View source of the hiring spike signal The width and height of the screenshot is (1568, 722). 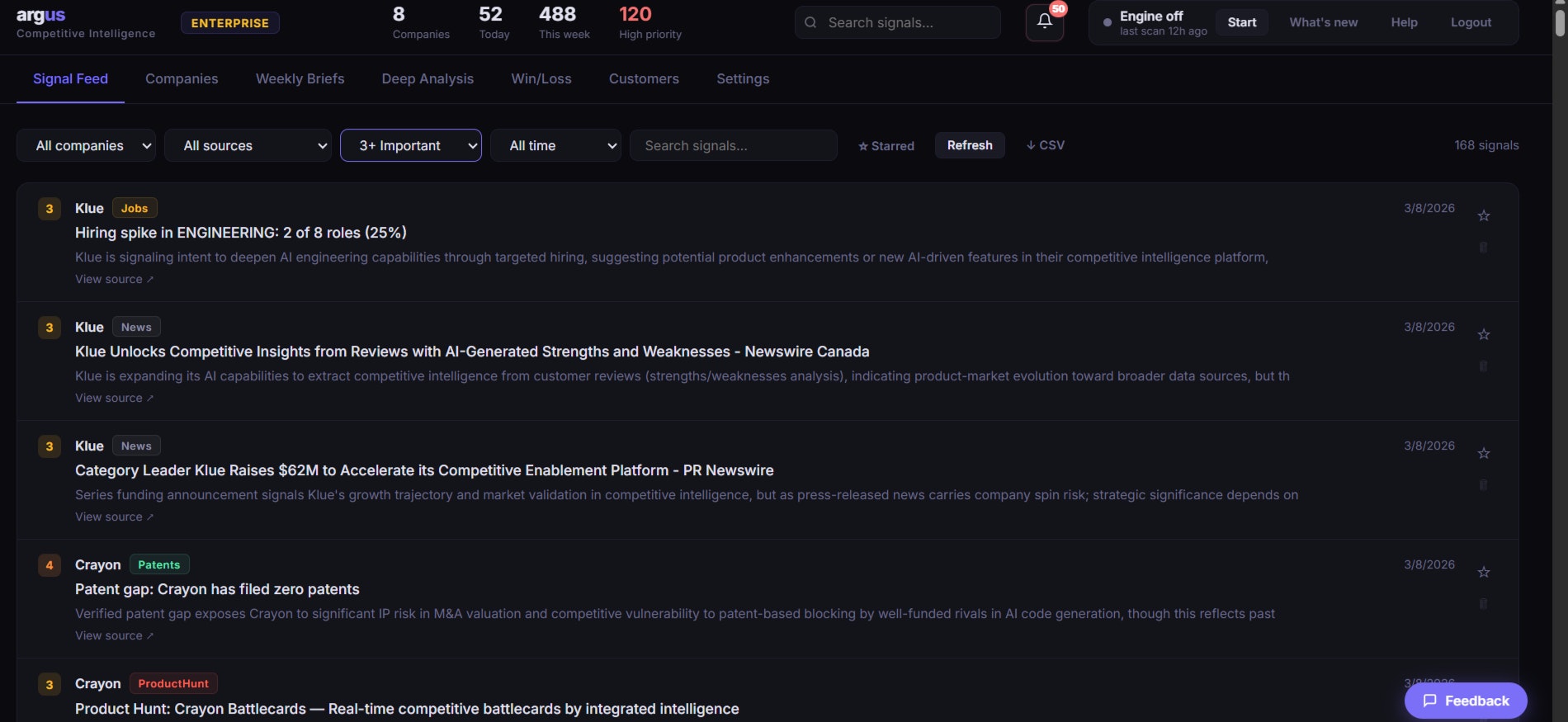pos(114,279)
